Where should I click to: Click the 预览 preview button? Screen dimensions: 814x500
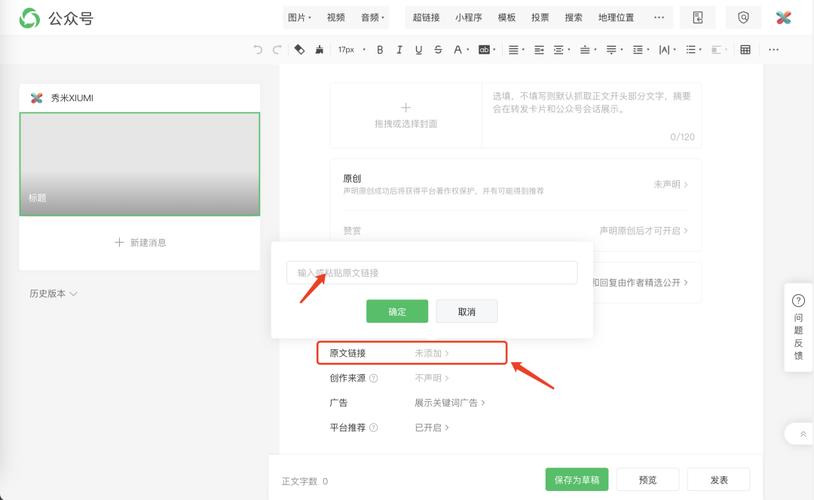648,480
